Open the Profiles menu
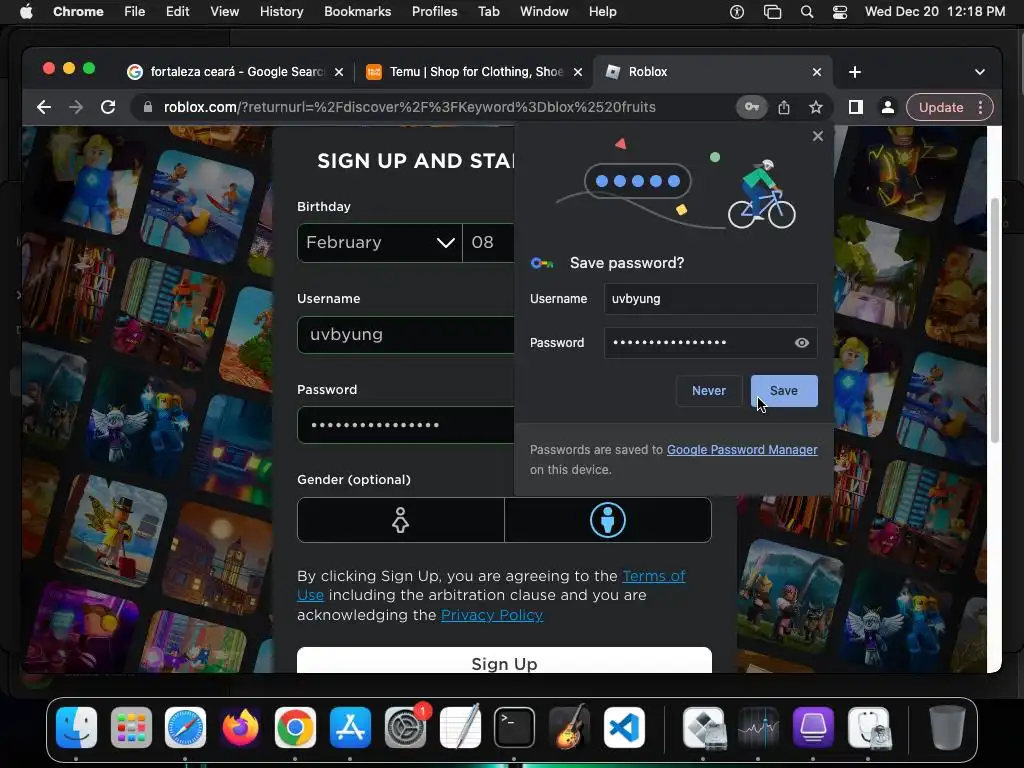Viewport: 1024px width, 768px height. (x=434, y=12)
